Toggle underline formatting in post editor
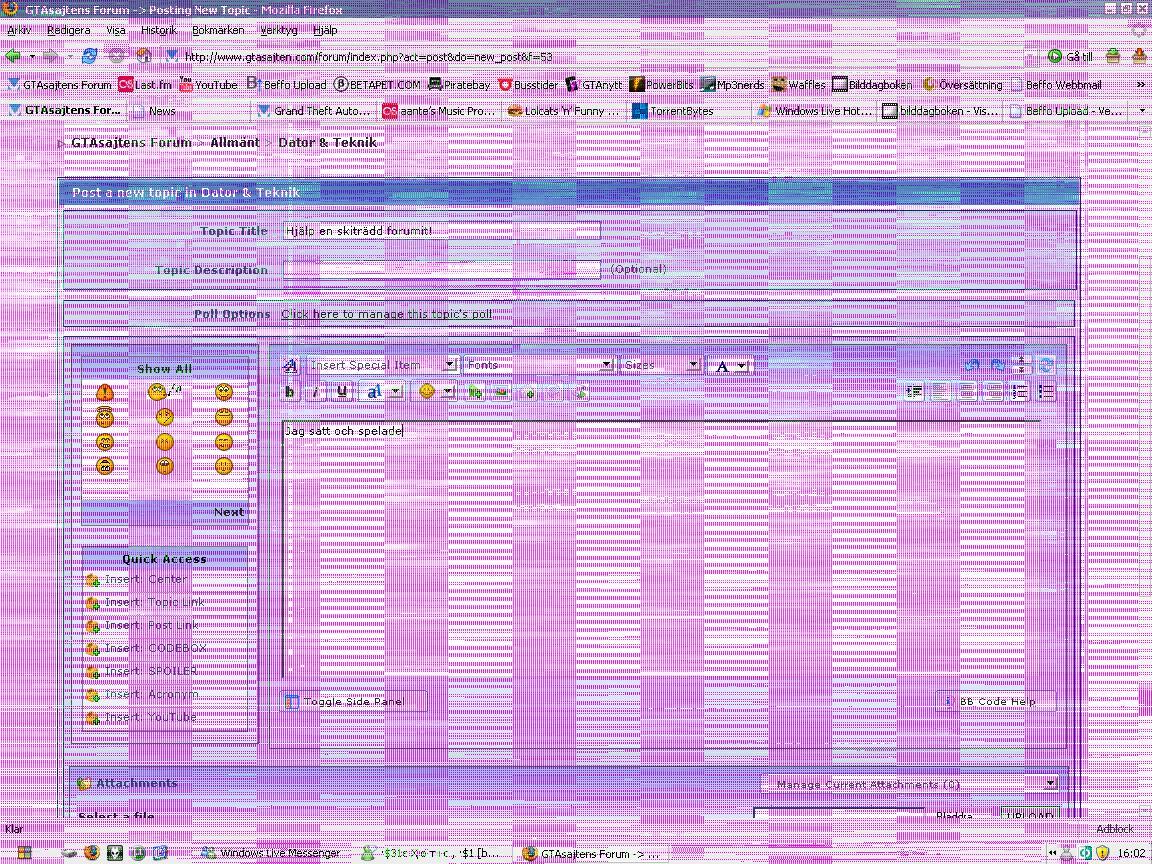The image size is (1152, 864). click(x=342, y=392)
